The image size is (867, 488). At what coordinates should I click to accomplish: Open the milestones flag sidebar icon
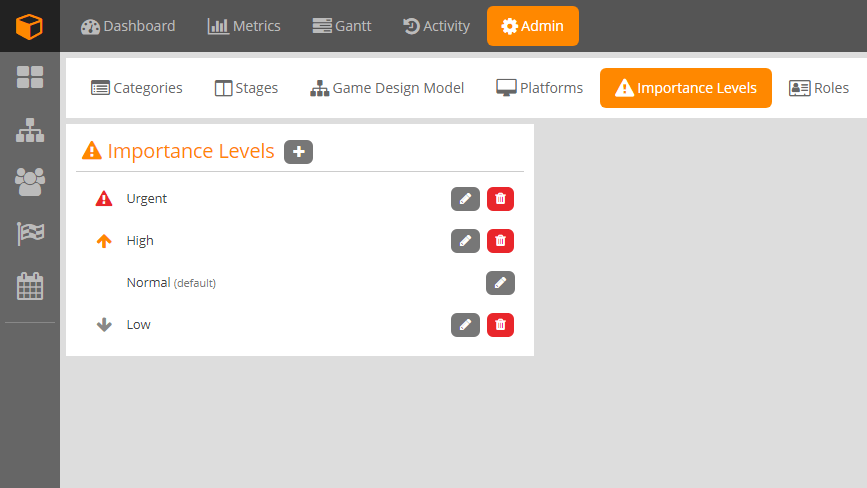point(30,234)
